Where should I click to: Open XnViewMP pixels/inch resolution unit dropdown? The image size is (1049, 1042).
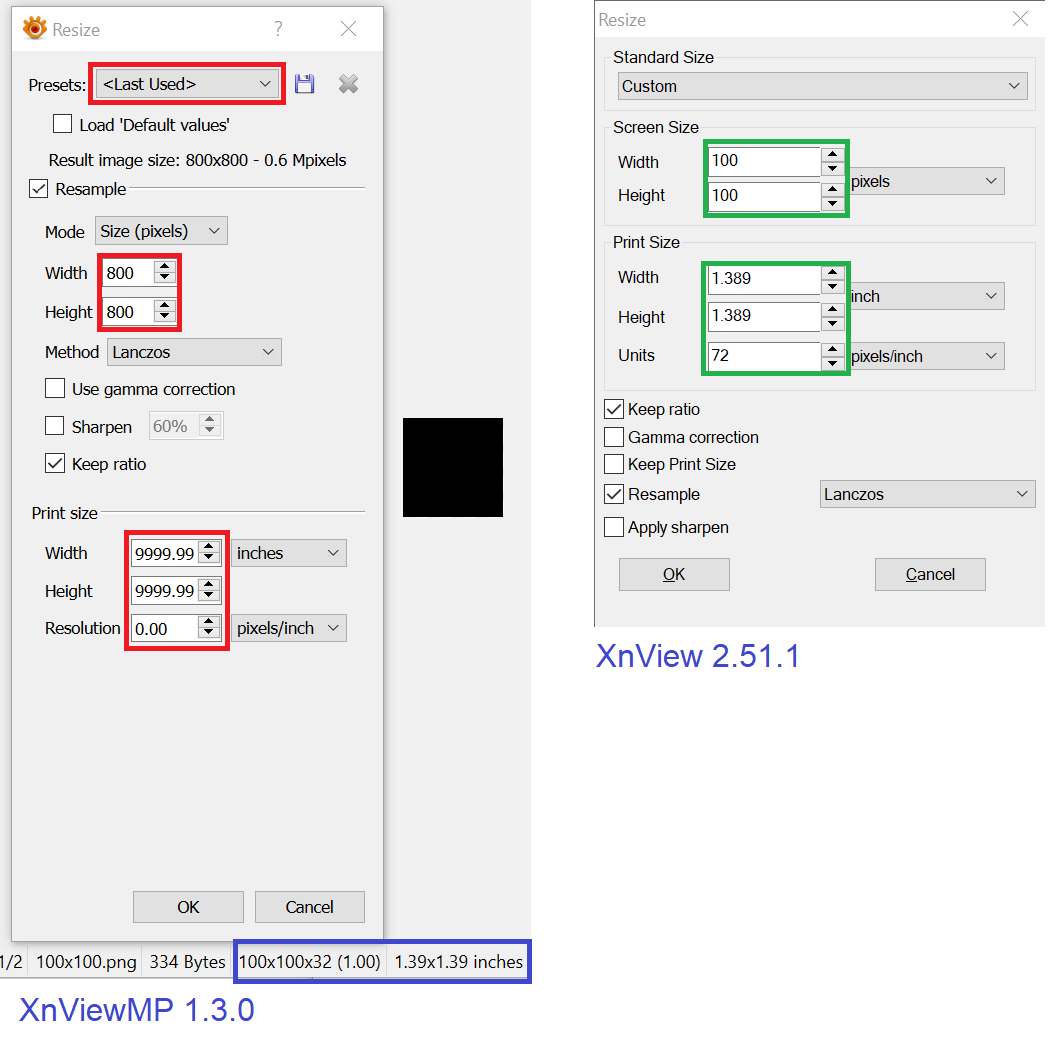tap(288, 628)
